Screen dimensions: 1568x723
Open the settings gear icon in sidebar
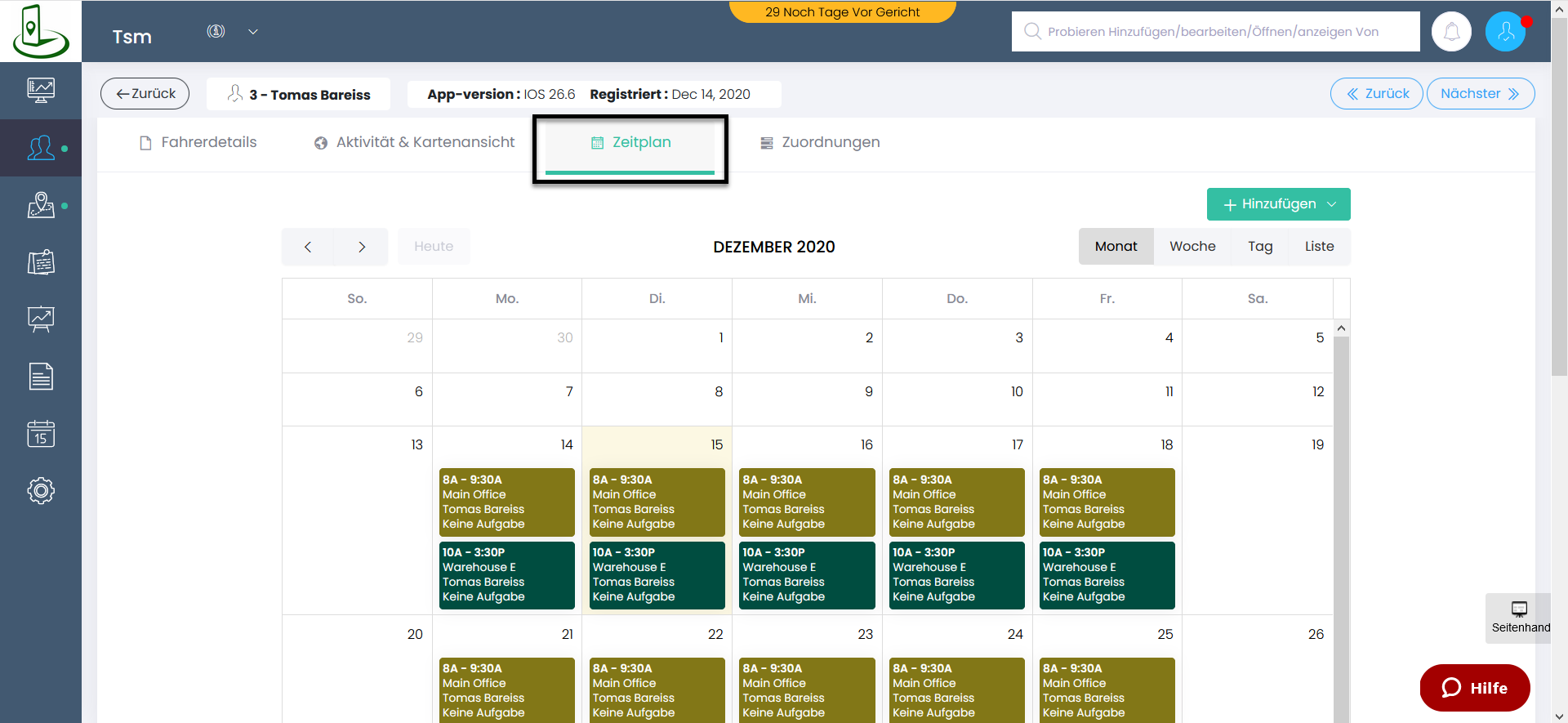(x=41, y=491)
